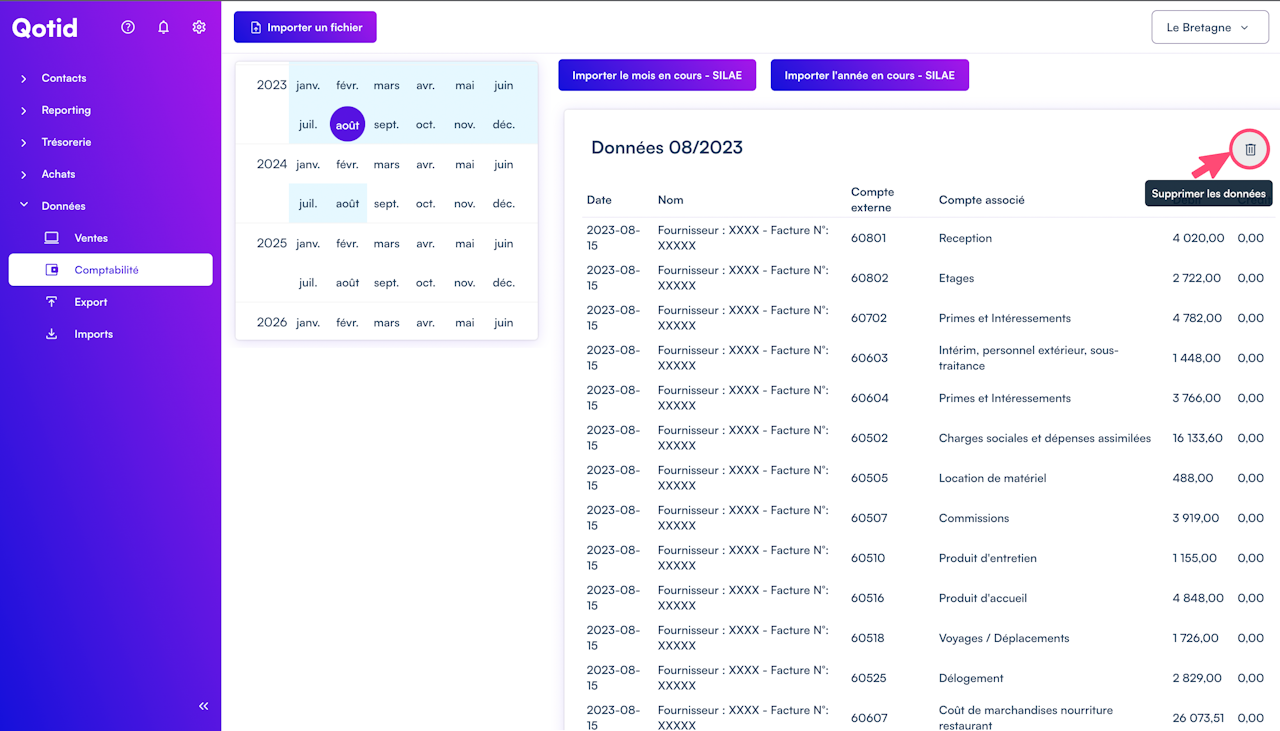
Task: Select nov. 2023 in the calendar
Action: click(x=465, y=125)
